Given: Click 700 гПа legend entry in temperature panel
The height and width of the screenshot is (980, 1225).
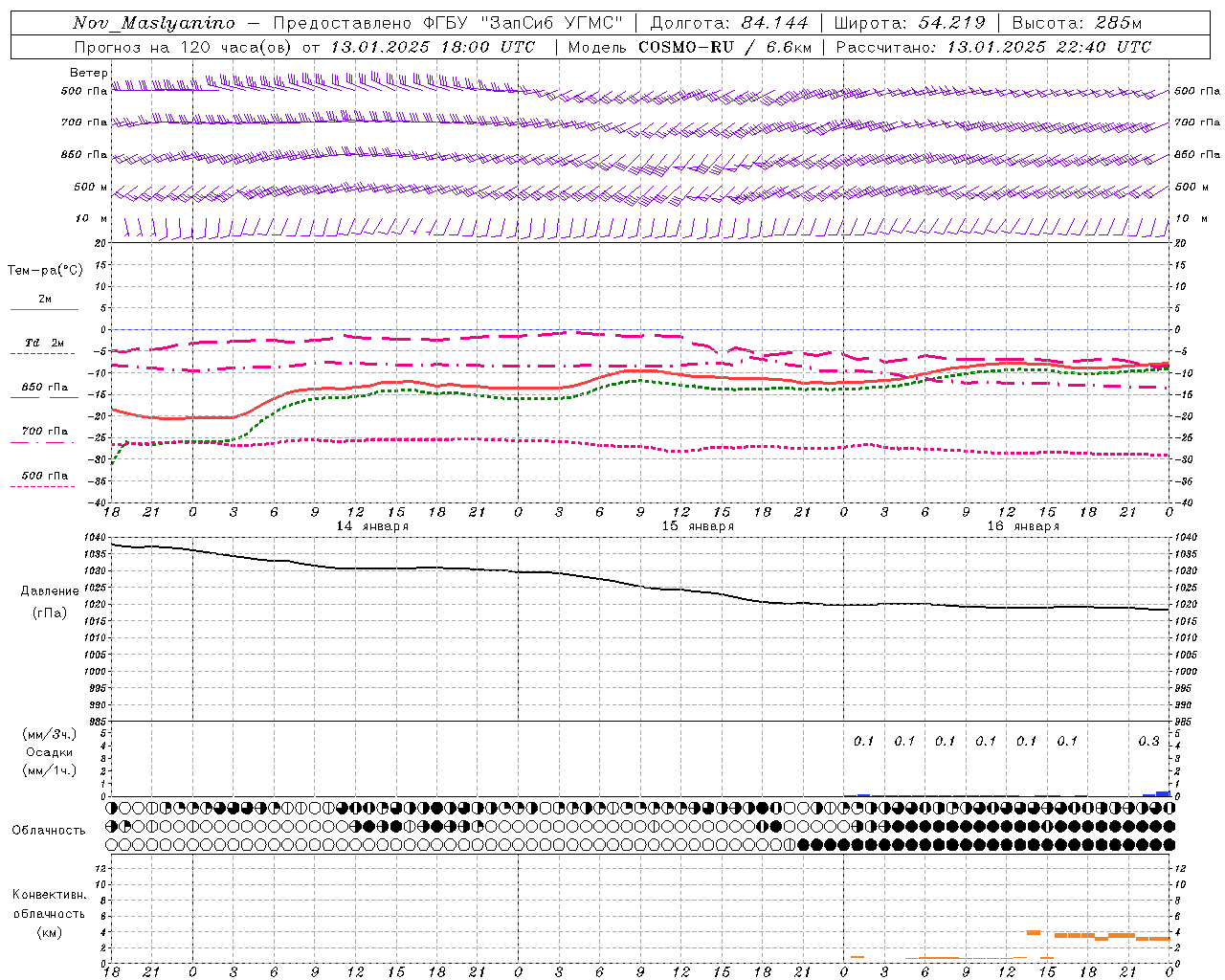Looking at the screenshot, I should pos(45,431).
